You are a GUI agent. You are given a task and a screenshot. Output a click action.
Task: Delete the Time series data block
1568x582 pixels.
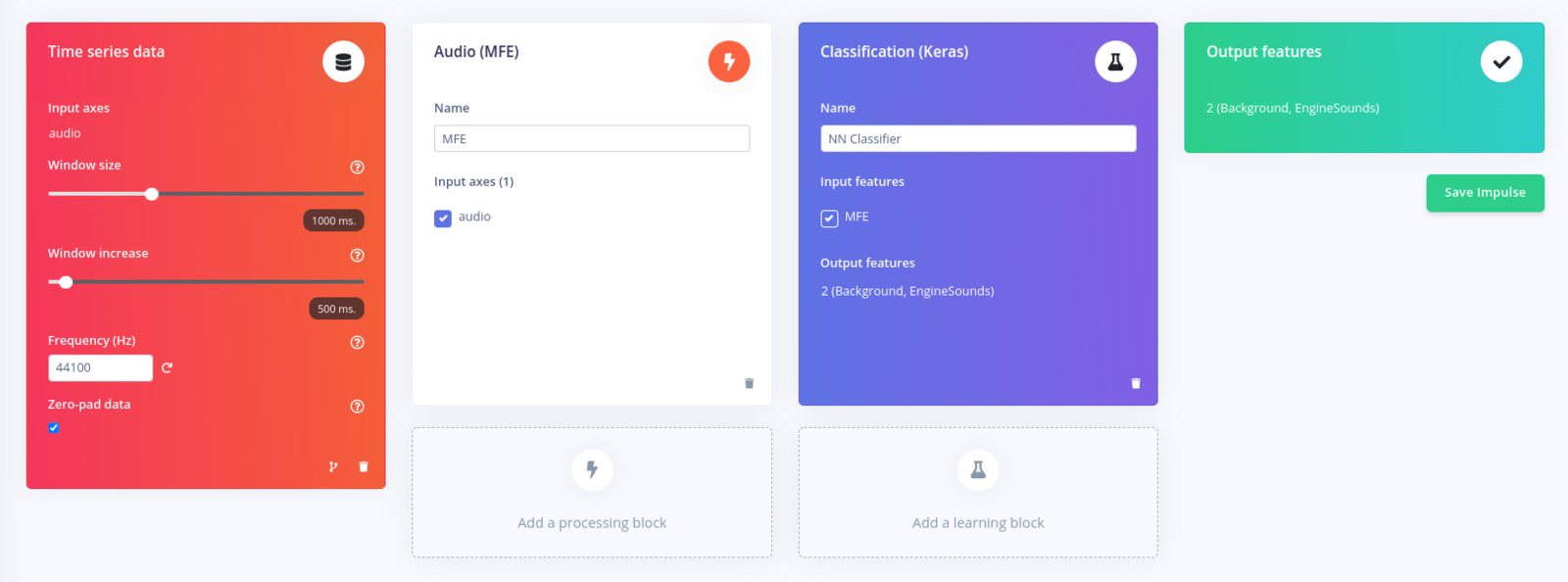364,466
